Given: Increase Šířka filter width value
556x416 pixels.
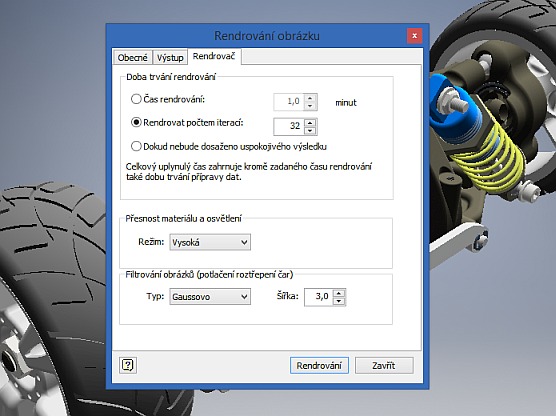Looking at the screenshot, I should pyautogui.click(x=339, y=293).
